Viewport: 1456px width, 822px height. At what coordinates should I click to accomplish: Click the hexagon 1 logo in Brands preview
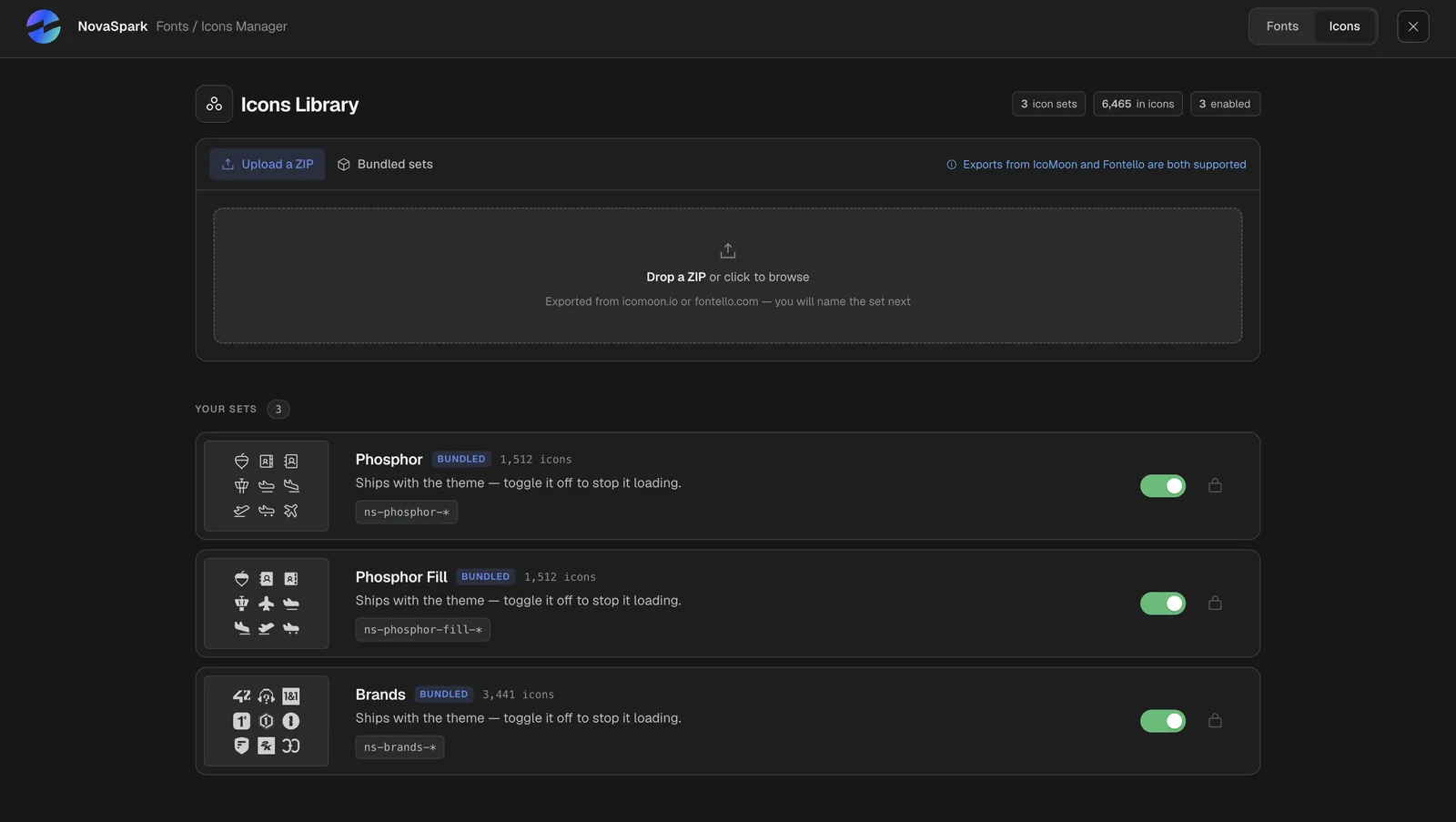(266, 721)
